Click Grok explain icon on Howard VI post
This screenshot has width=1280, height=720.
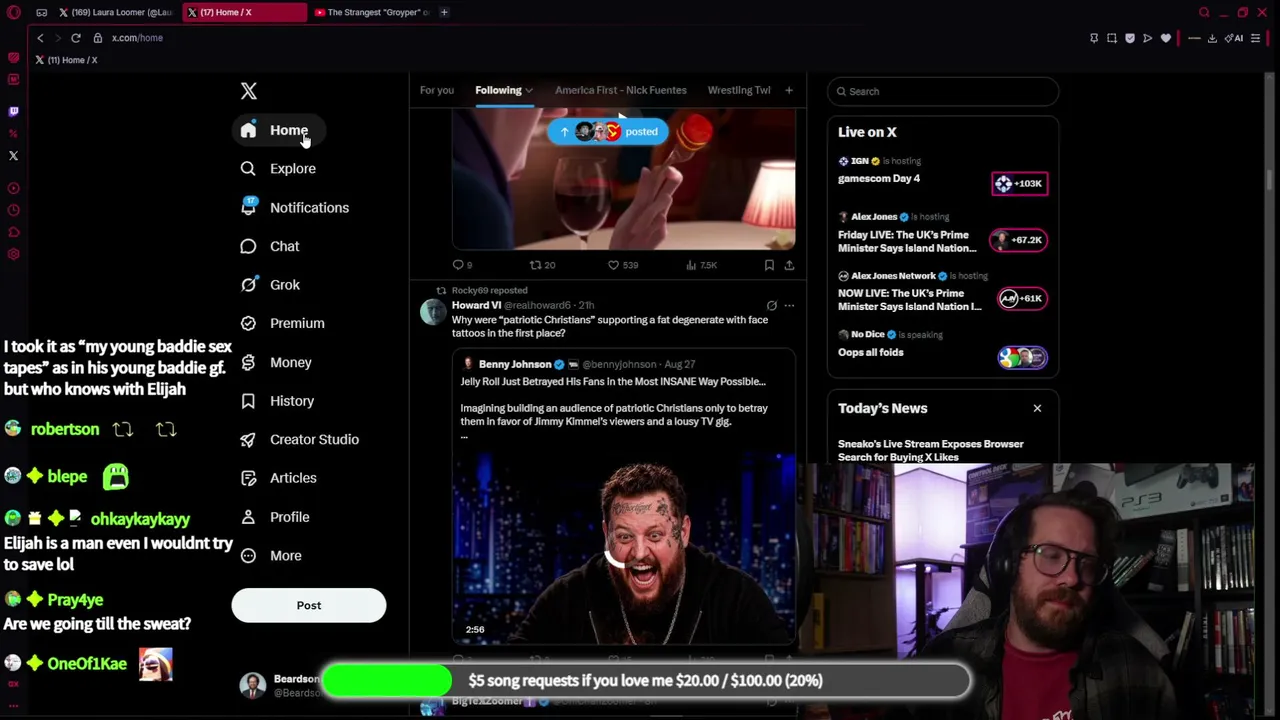click(x=771, y=305)
